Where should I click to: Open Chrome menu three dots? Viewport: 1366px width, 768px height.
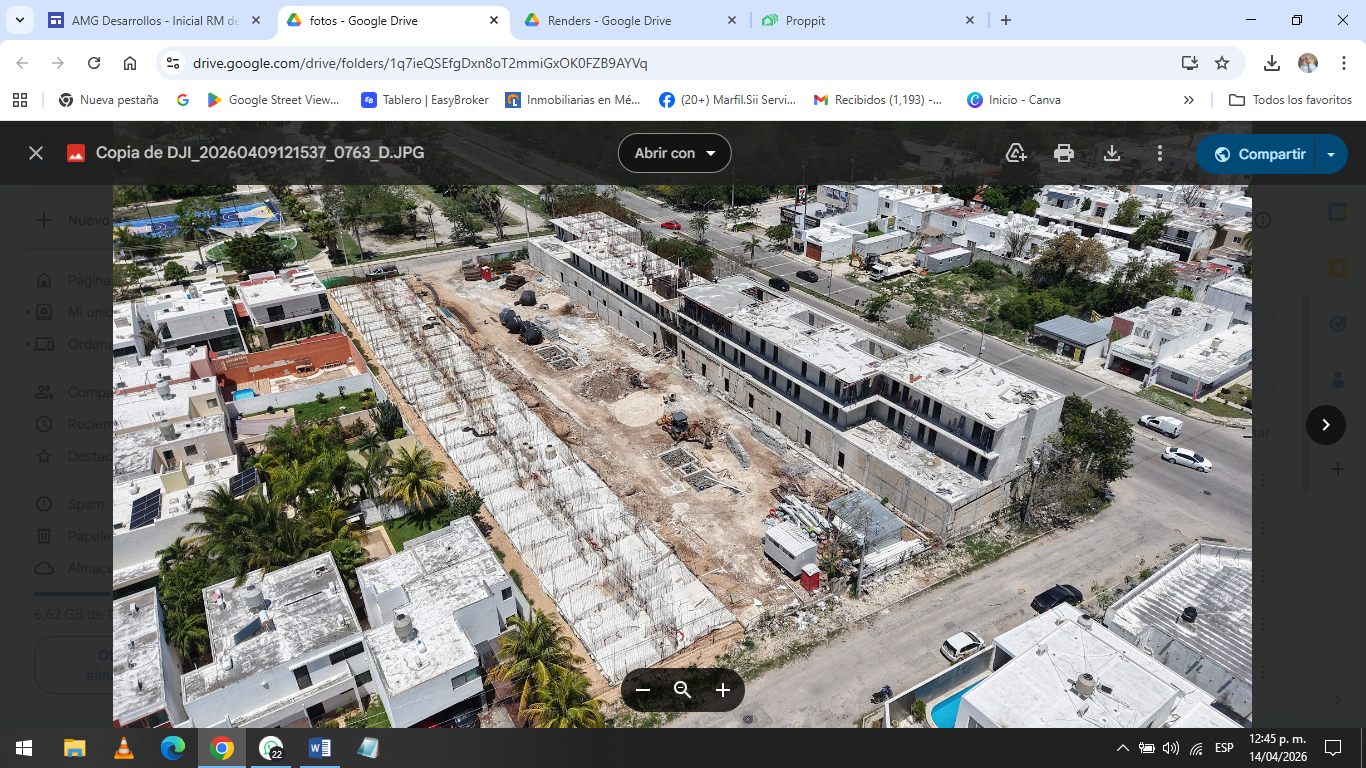pos(1343,63)
